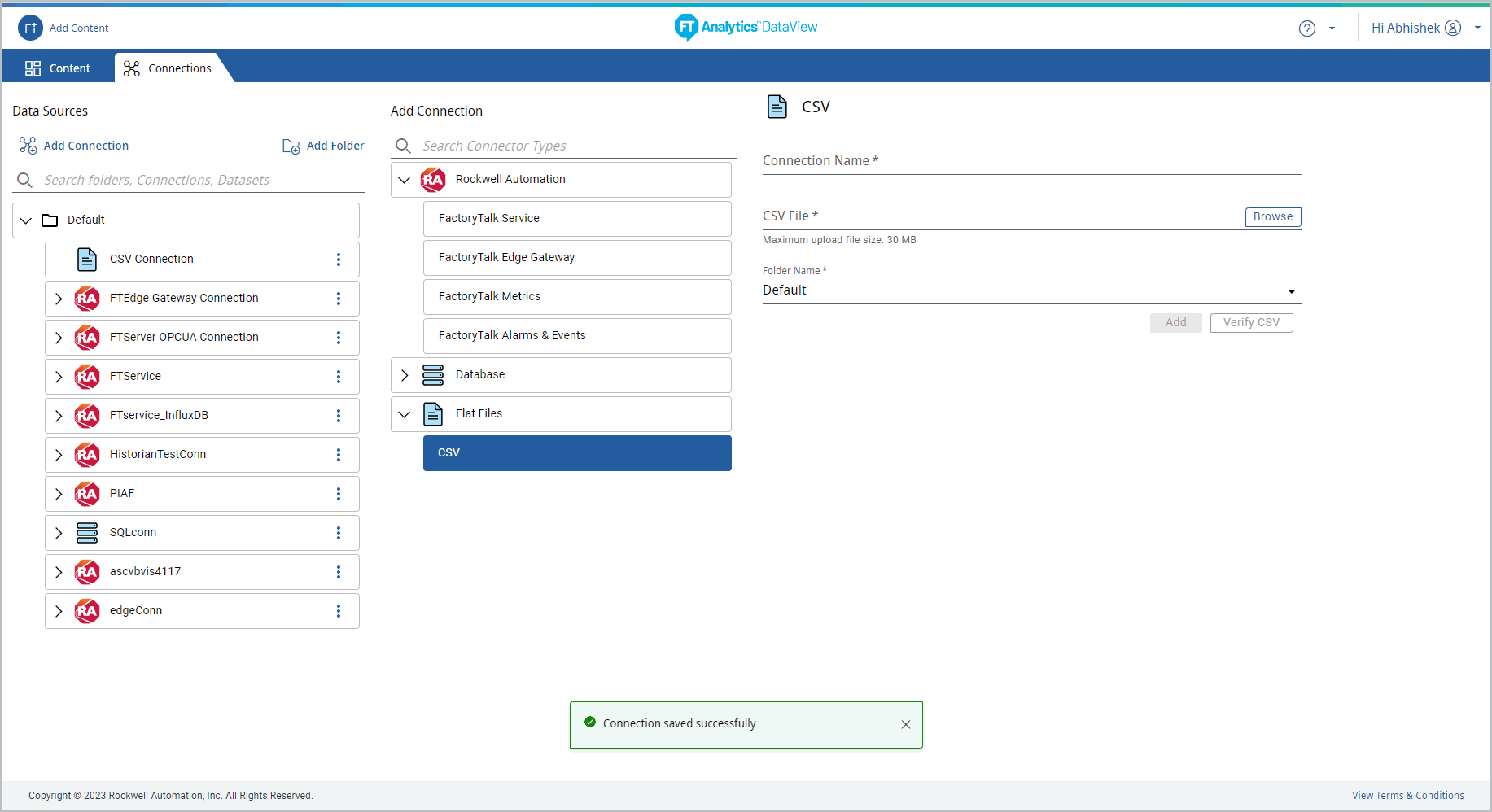Open more options for FTEdge Gateway Connection
Viewport: 1492px width, 812px height.
coord(339,299)
